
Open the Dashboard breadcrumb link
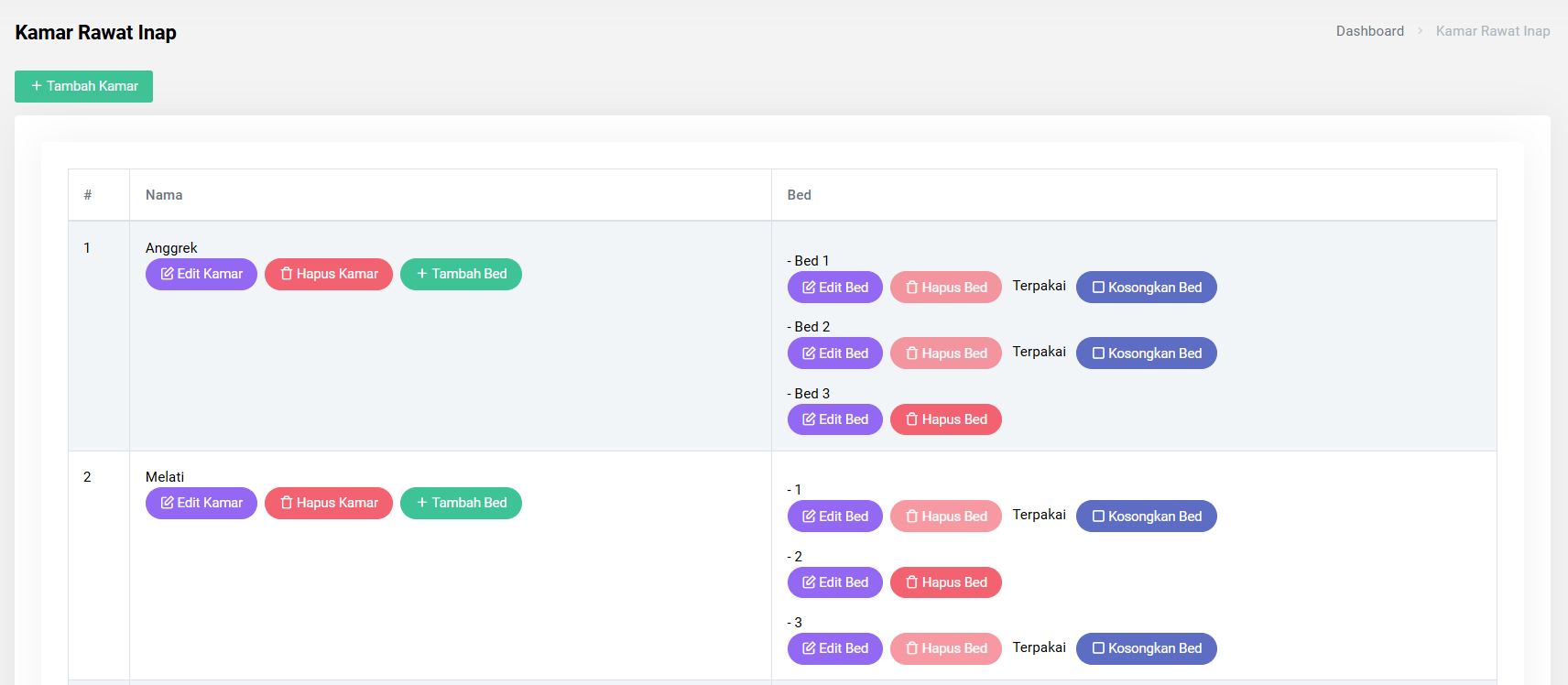point(1369,31)
